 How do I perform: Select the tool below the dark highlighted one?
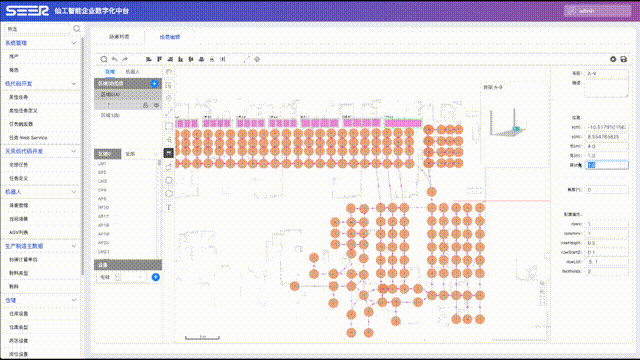[169, 167]
